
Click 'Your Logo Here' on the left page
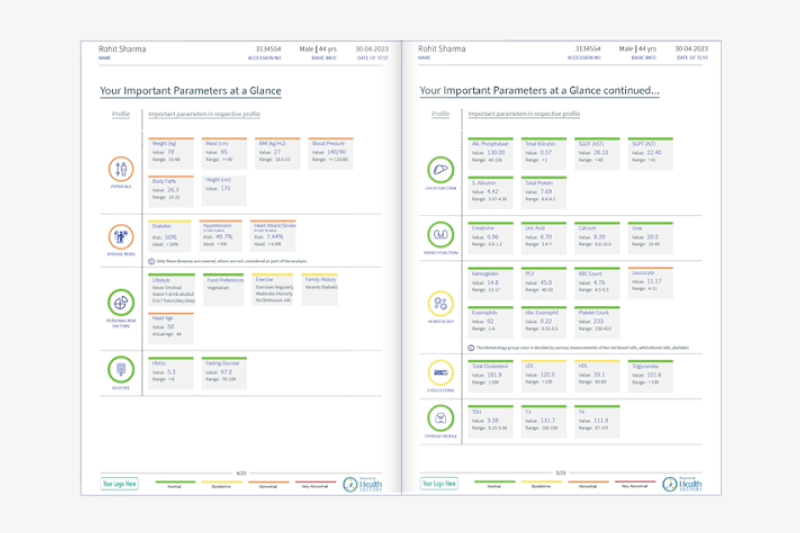[x=119, y=484]
